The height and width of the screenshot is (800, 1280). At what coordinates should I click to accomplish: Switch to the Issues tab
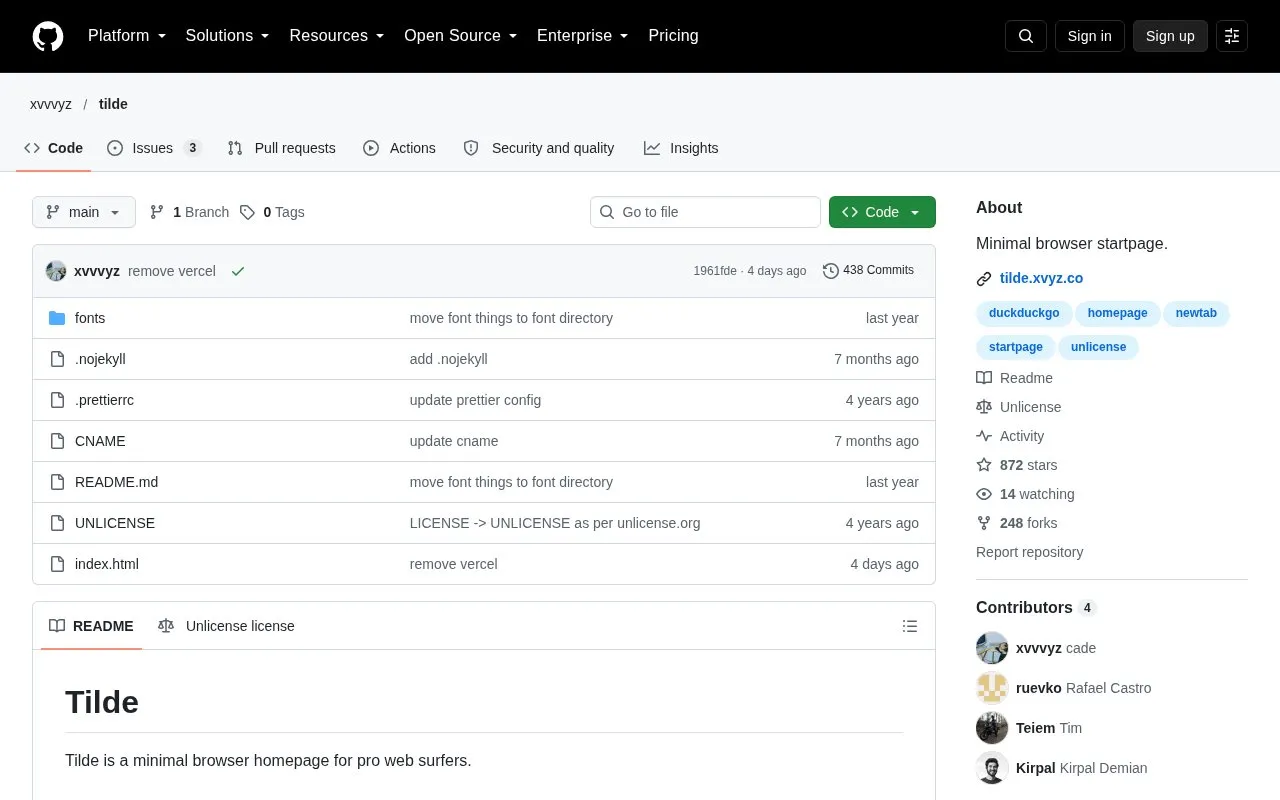pyautogui.click(x=154, y=148)
